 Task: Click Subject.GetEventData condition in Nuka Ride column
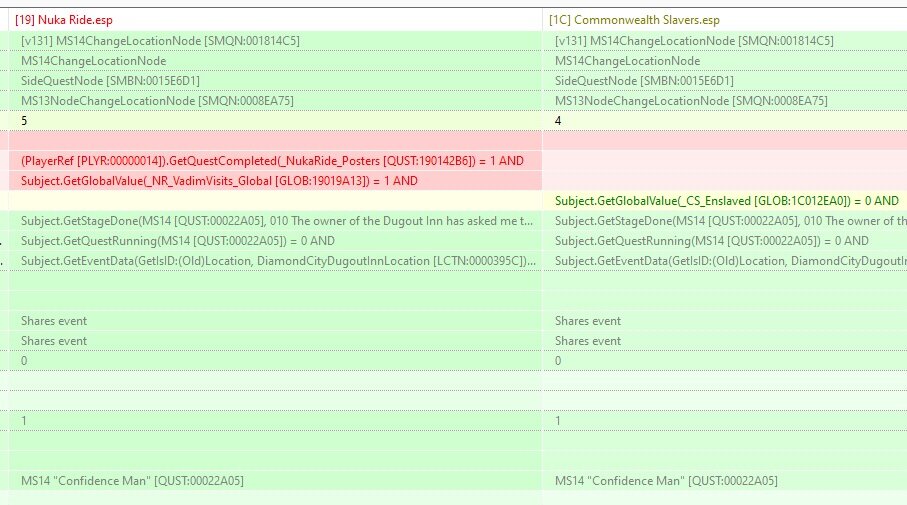(275, 261)
